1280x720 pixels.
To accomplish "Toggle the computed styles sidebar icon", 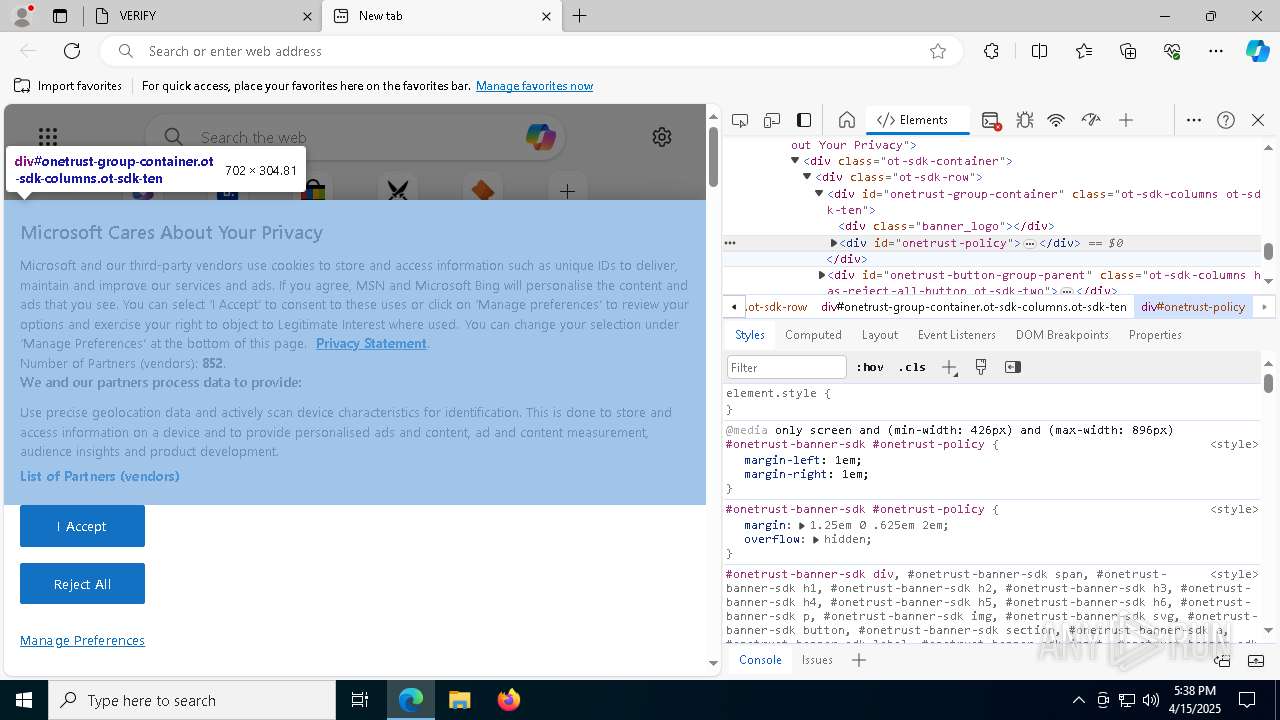I will coord(1013,367).
